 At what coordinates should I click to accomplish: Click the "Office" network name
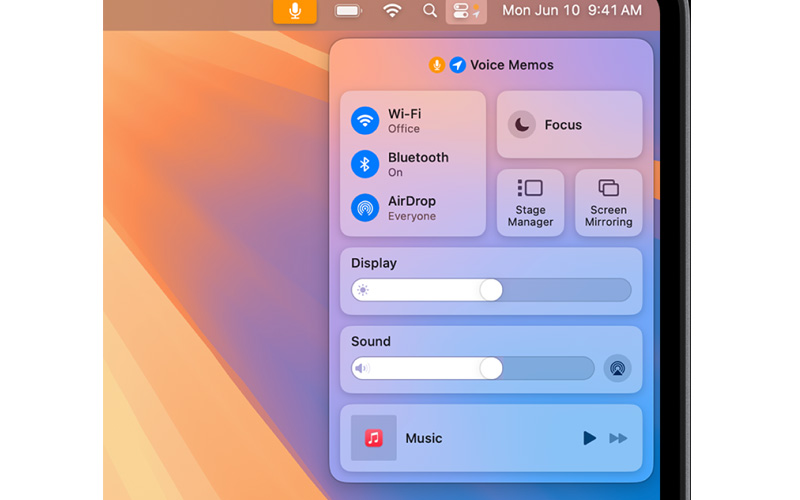pyautogui.click(x=404, y=129)
